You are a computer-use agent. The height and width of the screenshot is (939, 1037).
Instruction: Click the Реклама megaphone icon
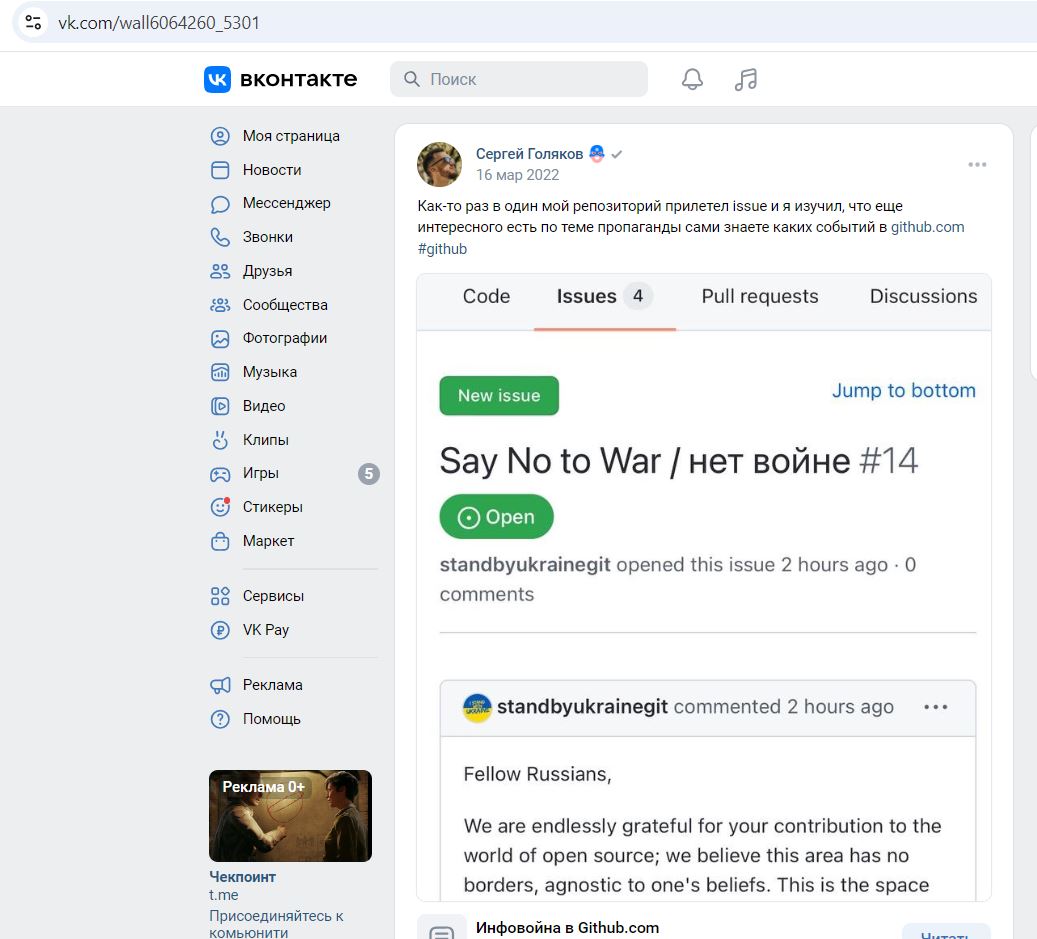(220, 685)
